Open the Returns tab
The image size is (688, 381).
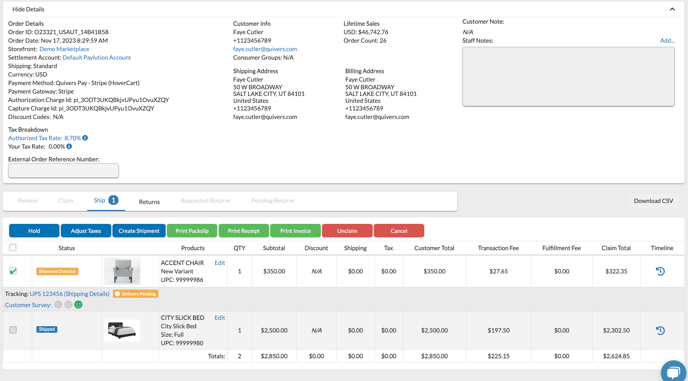[x=149, y=202]
